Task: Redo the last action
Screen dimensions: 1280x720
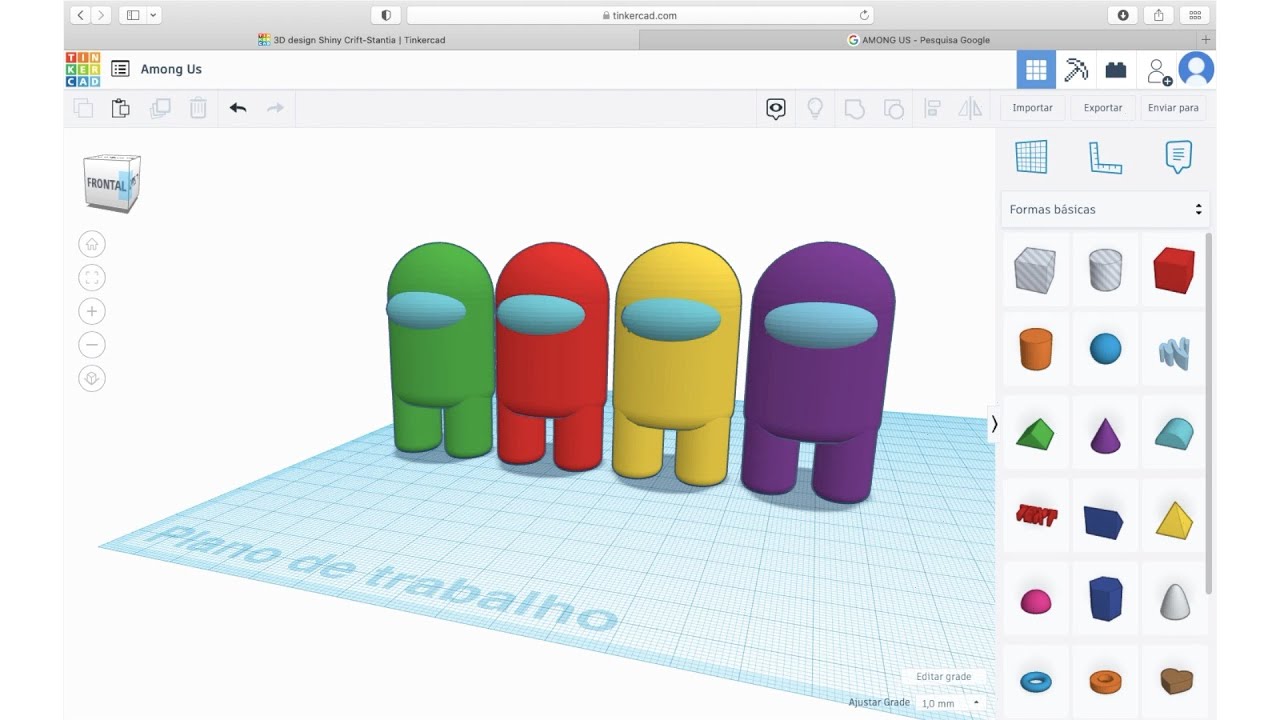Action: click(275, 108)
